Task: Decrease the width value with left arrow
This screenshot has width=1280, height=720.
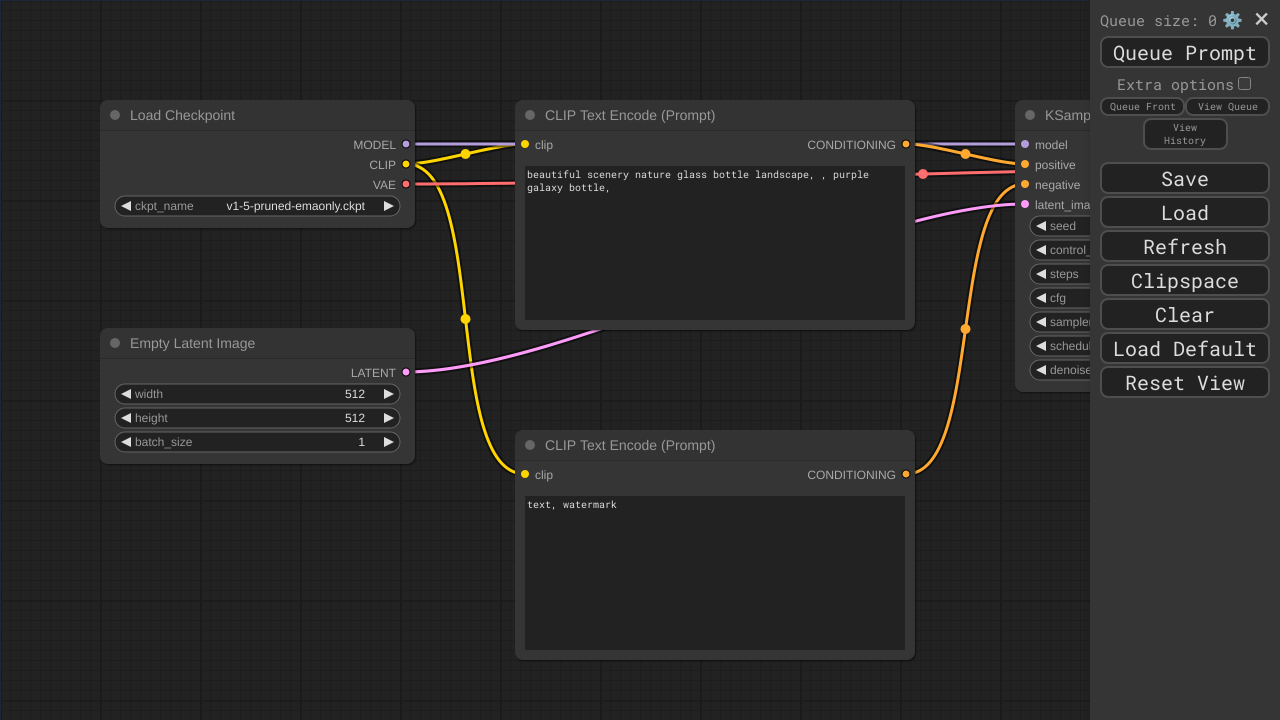Action: 126,394
